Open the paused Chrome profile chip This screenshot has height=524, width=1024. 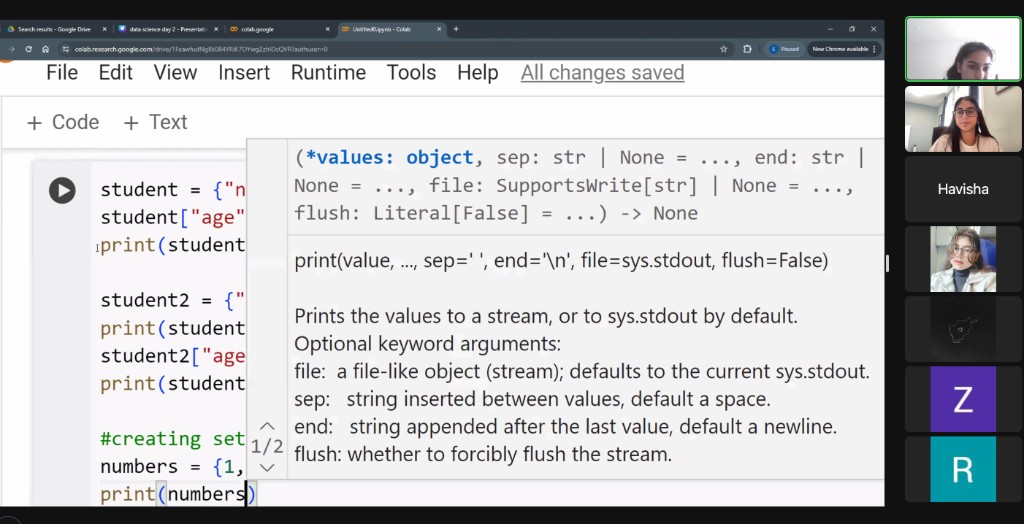(784, 49)
